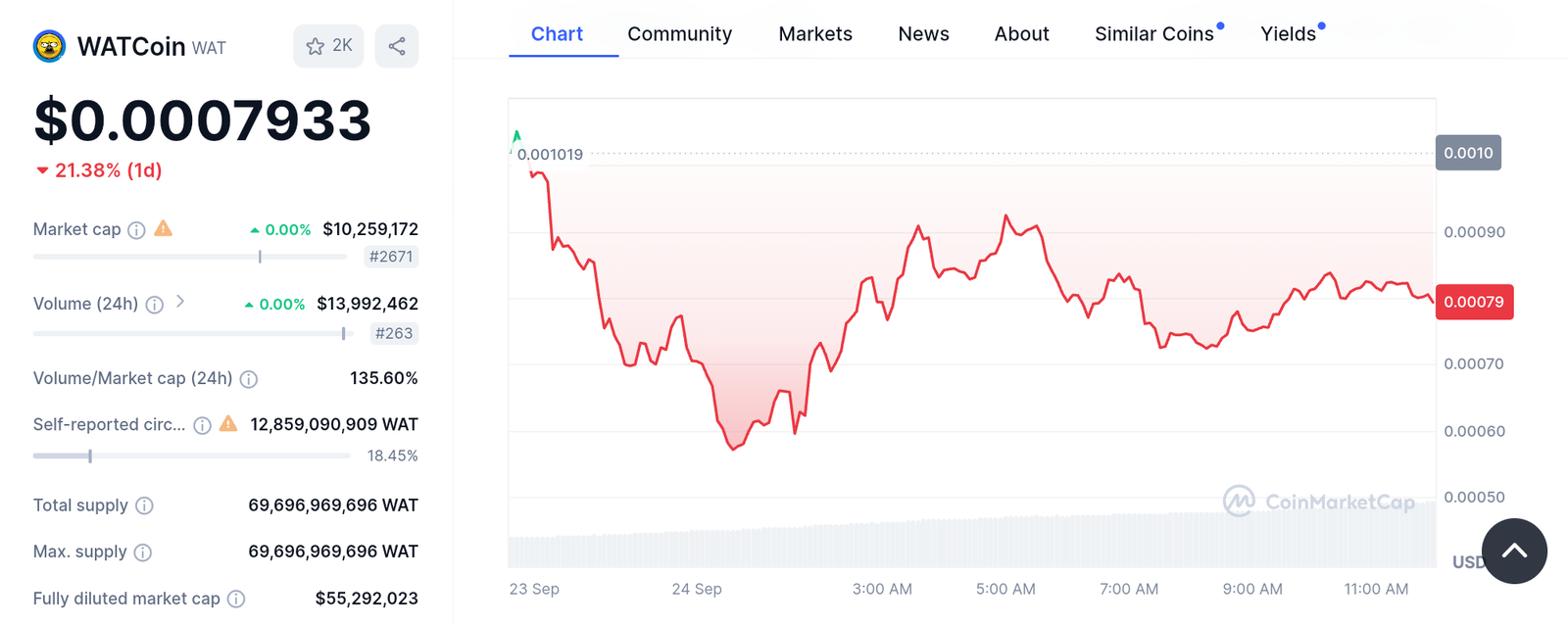Click the WATCoin logo icon
The height and width of the screenshot is (624, 1568).
[x=49, y=46]
